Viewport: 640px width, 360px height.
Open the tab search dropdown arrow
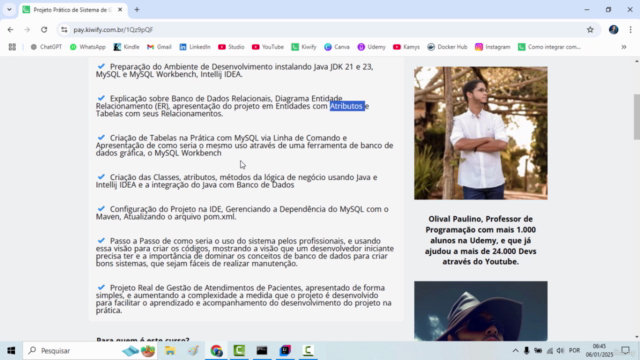click(9, 9)
